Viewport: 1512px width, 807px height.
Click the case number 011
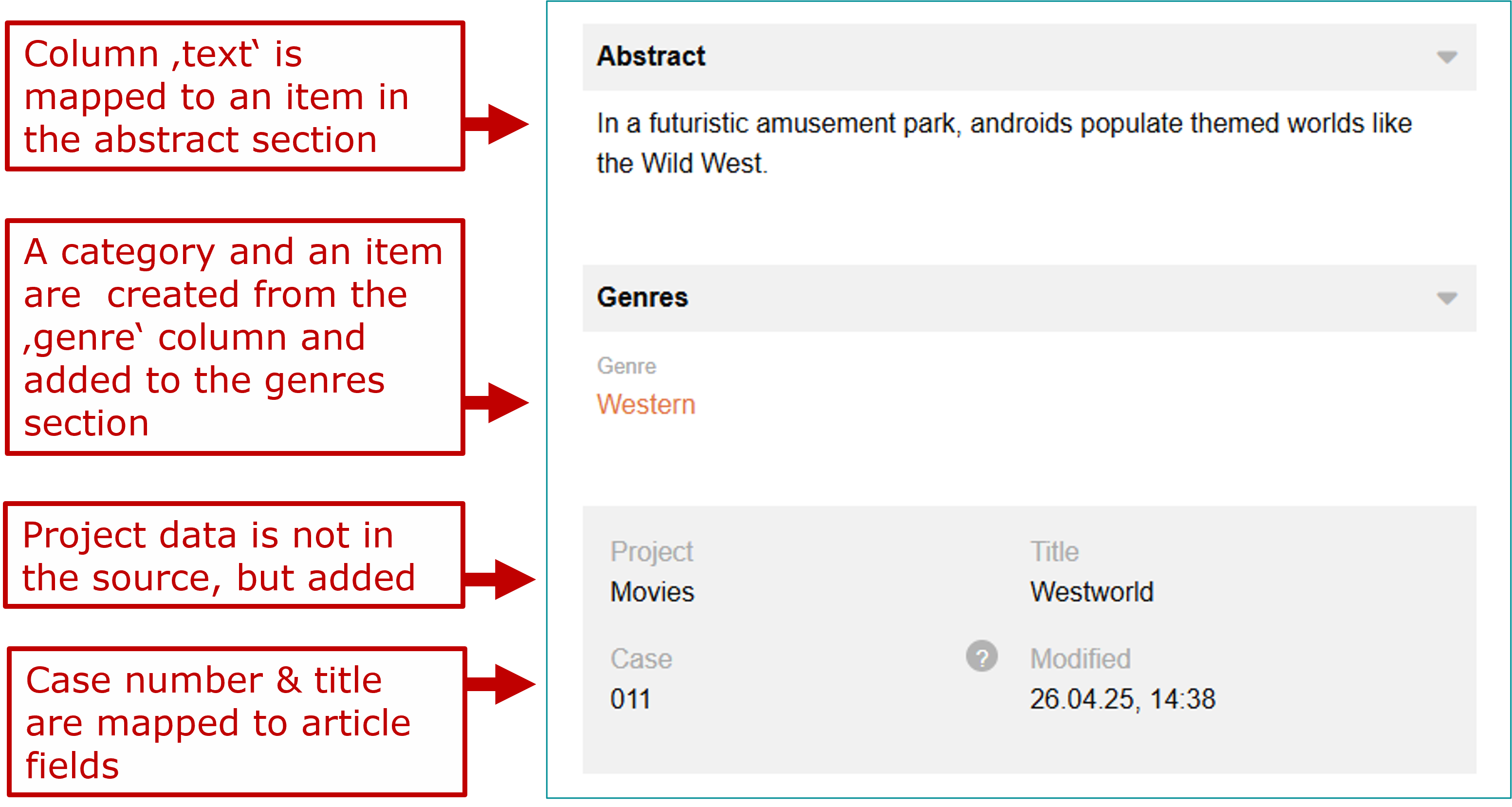[630, 699]
